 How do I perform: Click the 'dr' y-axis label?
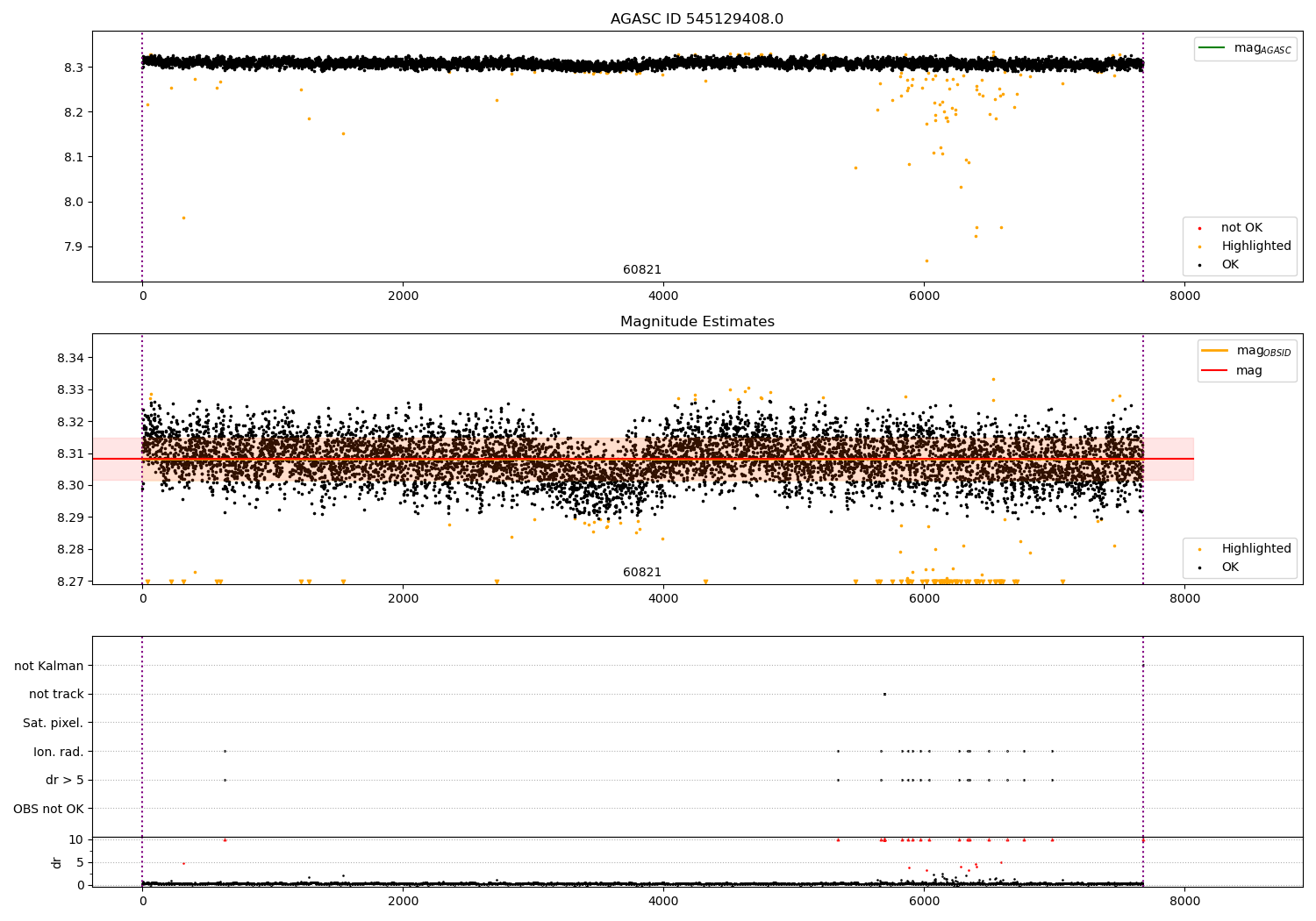click(57, 862)
